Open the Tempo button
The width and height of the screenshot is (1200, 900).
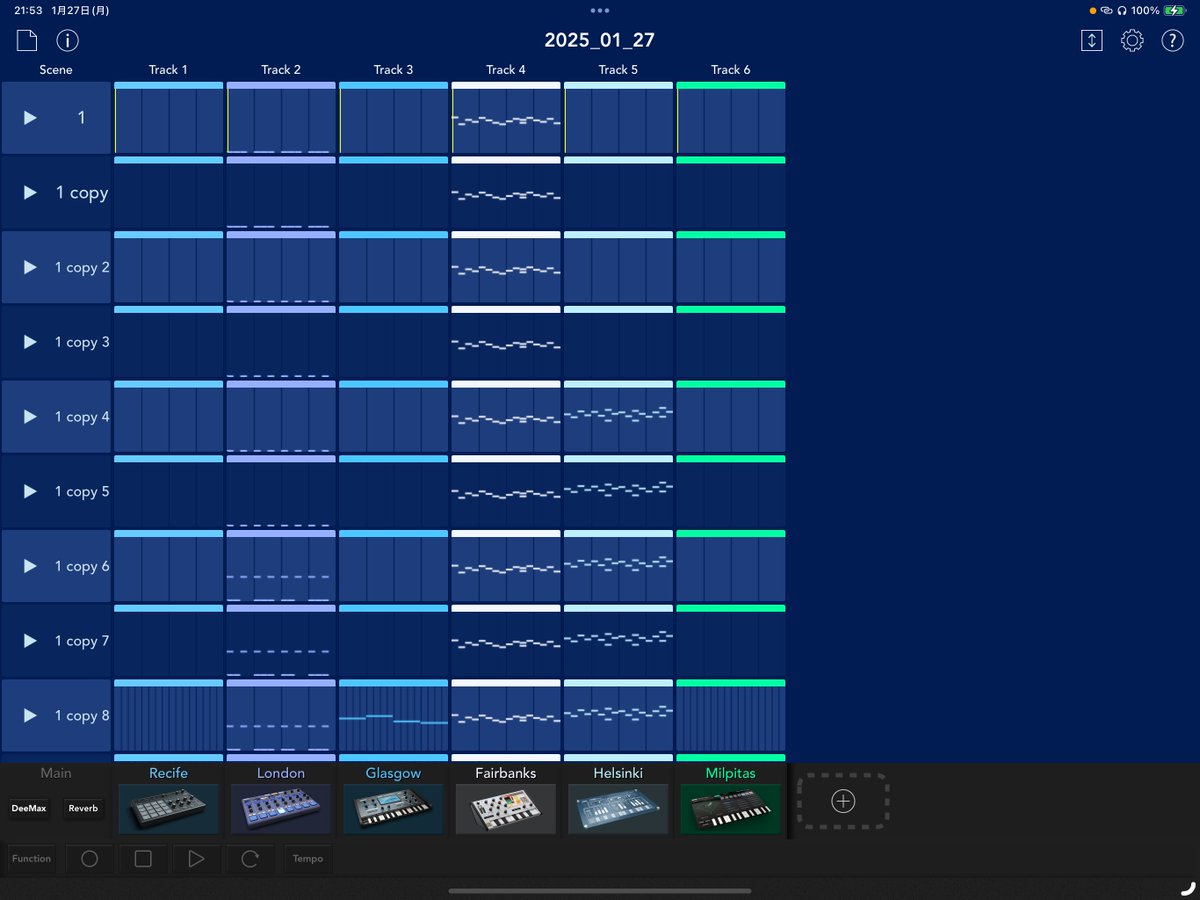(308, 858)
